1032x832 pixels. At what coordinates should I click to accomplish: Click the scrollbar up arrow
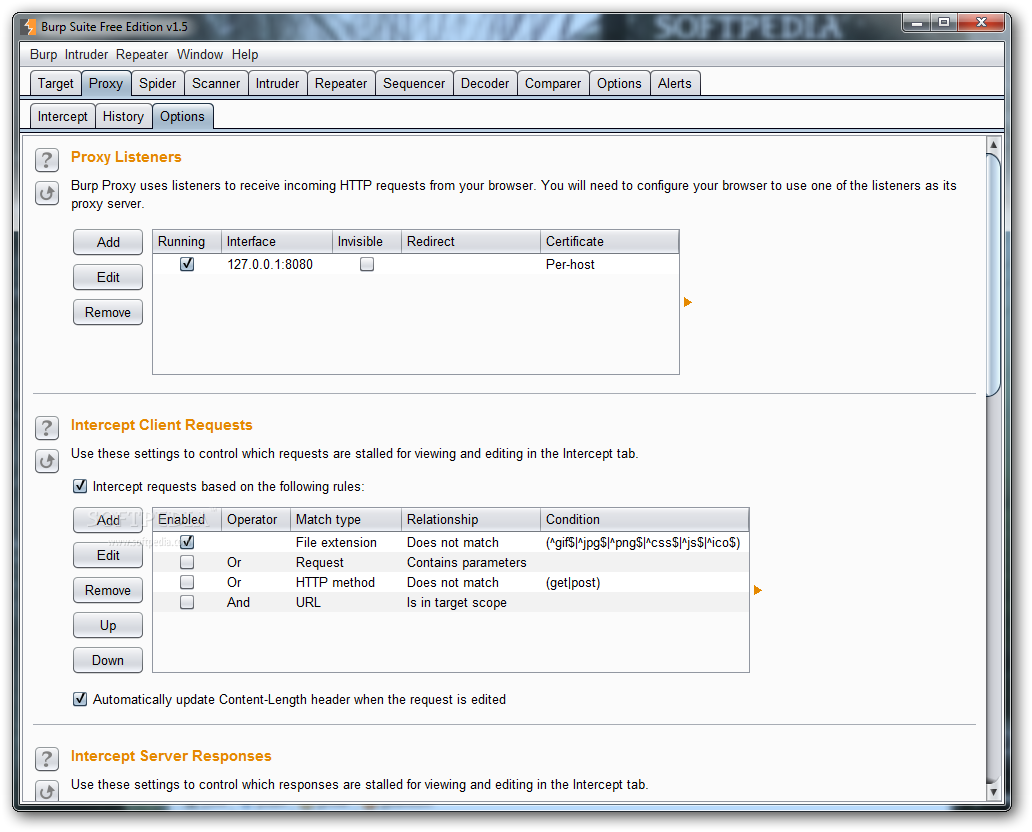993,144
